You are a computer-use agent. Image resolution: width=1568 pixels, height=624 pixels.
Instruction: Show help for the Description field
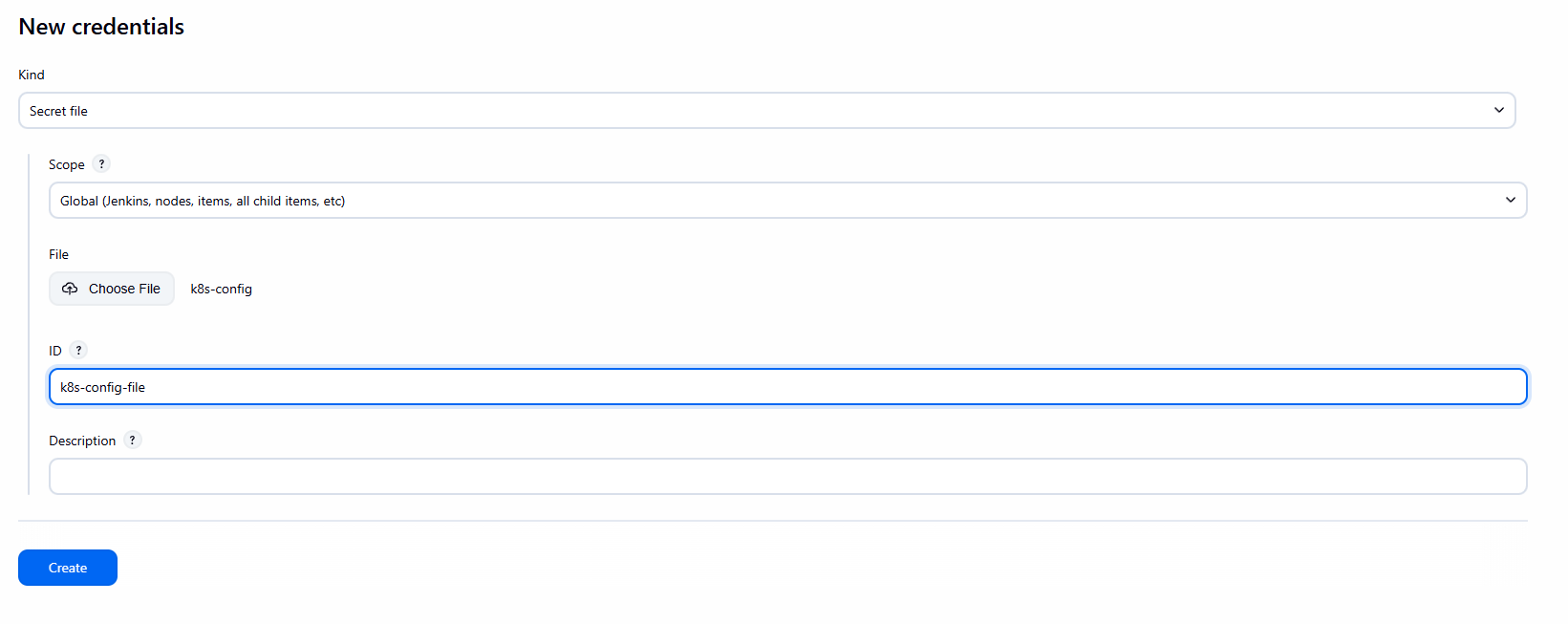tap(133, 440)
